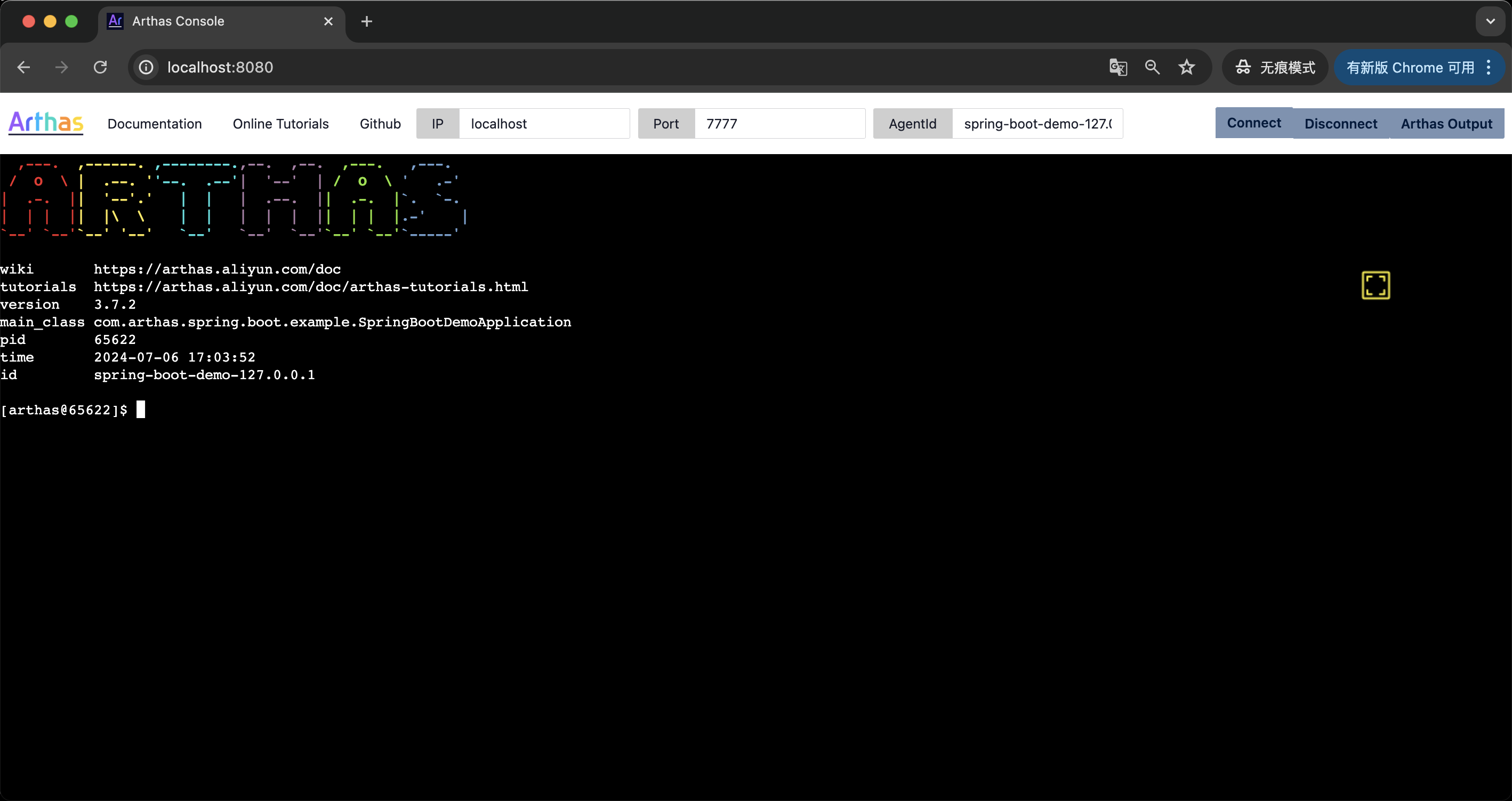
Task: Open the Github link
Action: pos(380,124)
